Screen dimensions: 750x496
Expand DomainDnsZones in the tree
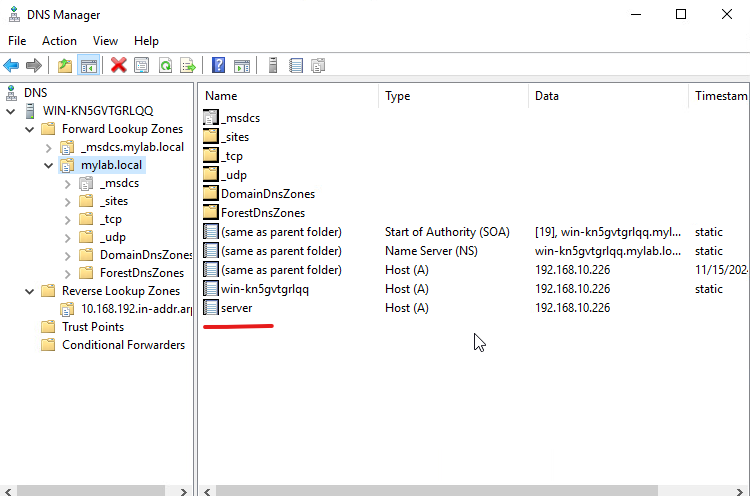(x=67, y=256)
